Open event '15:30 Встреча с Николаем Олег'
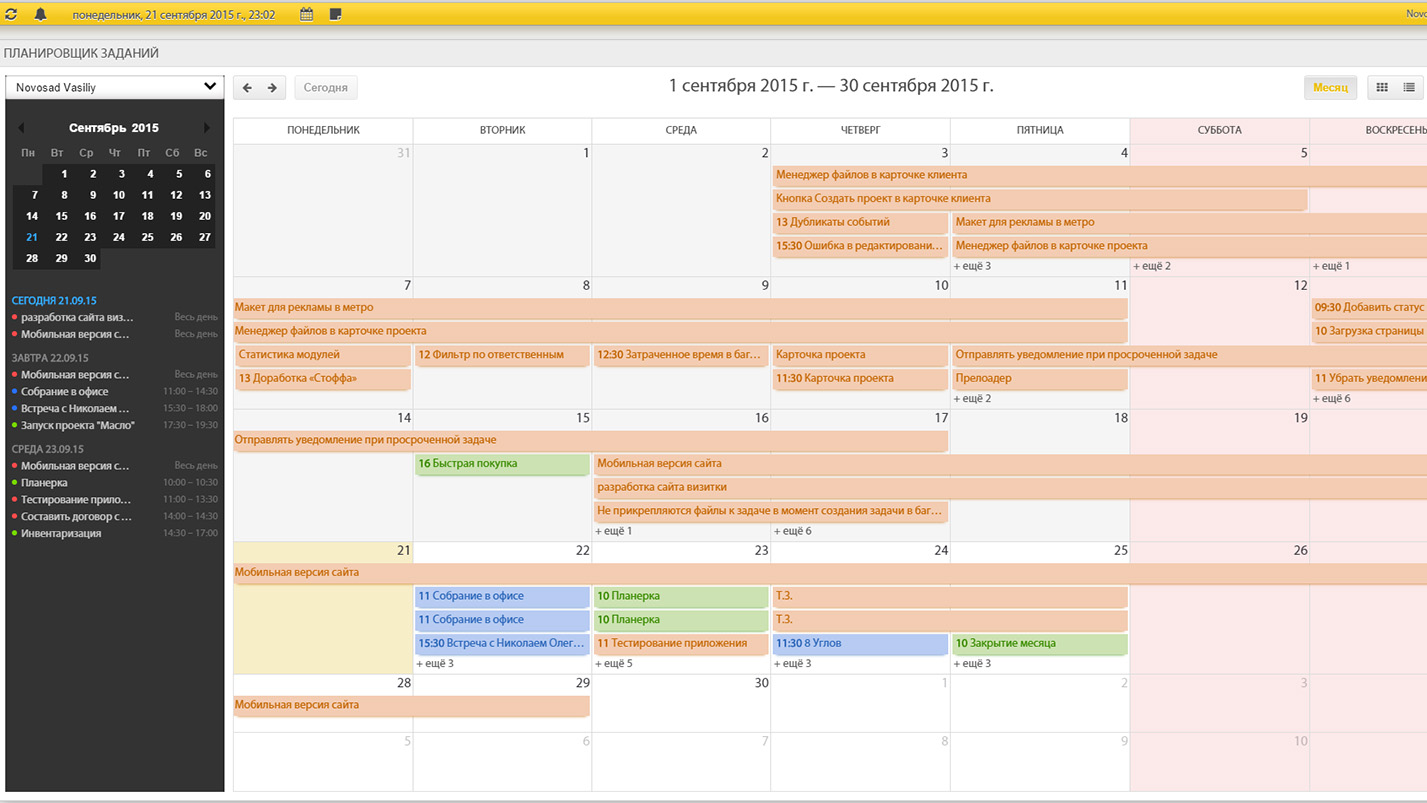Image resolution: width=1427 pixels, height=803 pixels. click(x=502, y=644)
